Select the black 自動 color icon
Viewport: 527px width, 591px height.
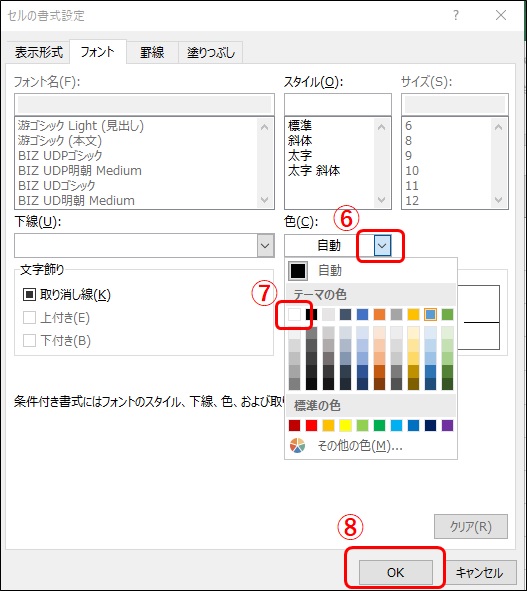pos(298,271)
